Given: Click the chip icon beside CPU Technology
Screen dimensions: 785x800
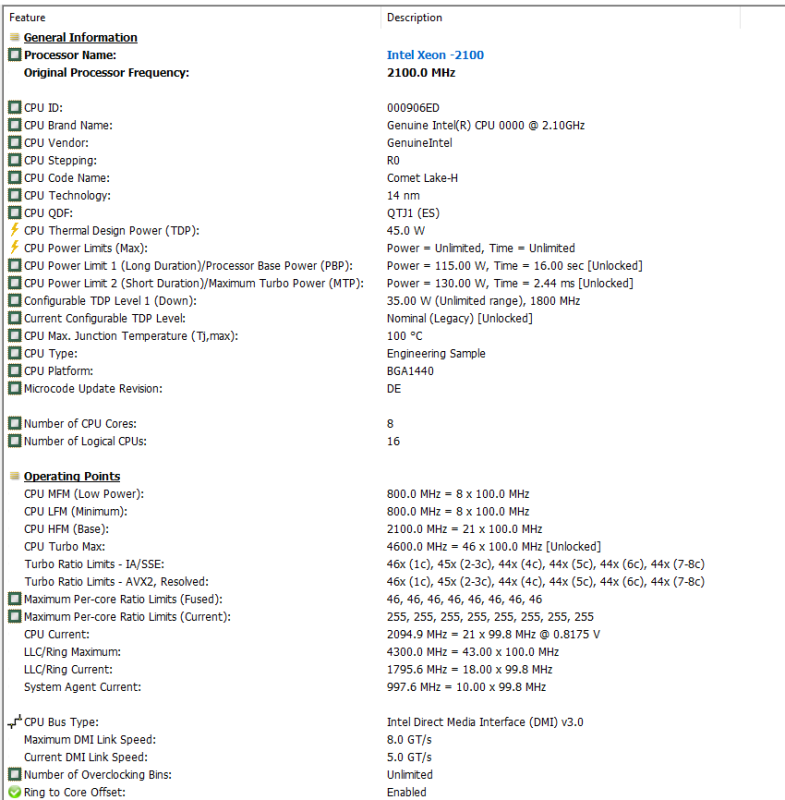Looking at the screenshot, I should click(x=15, y=195).
